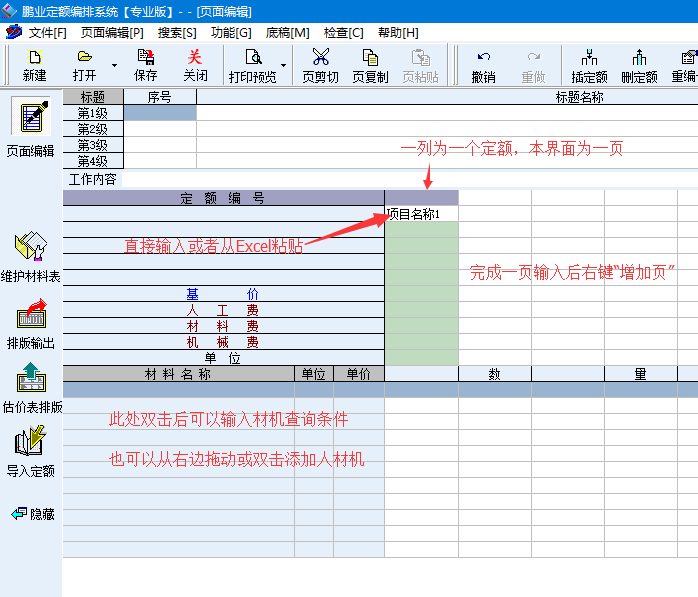Expand the 打印预览 dropdown arrow
This screenshot has height=597, width=698.
pos(284,65)
